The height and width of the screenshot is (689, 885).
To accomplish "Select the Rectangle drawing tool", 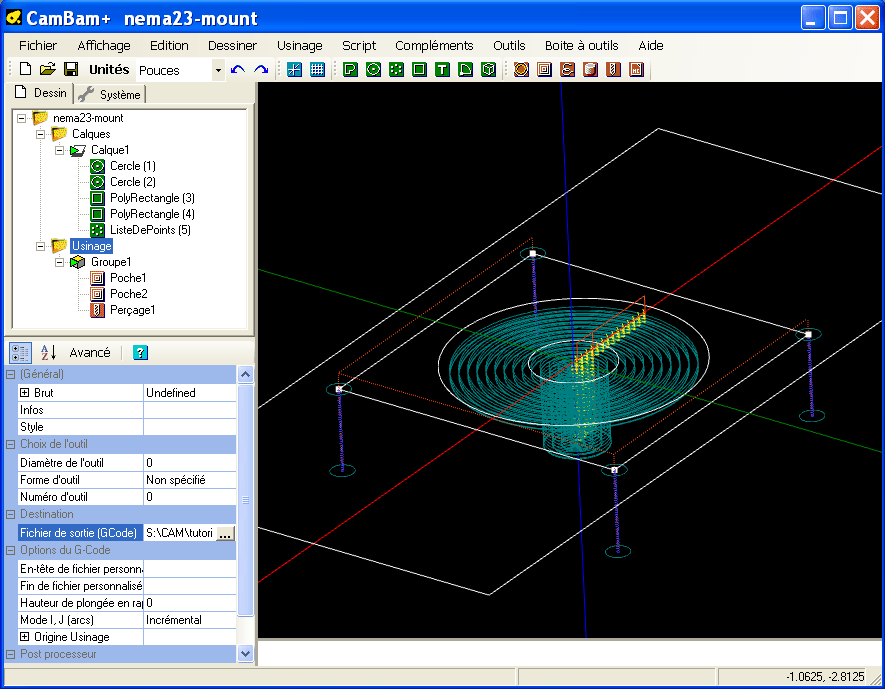I will (x=419, y=69).
